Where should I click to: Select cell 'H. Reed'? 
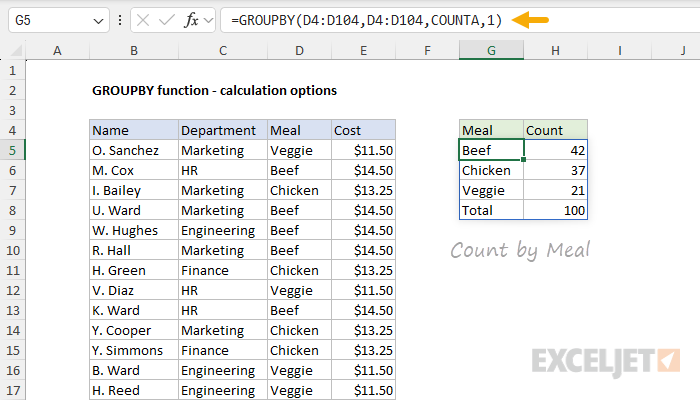point(134,391)
